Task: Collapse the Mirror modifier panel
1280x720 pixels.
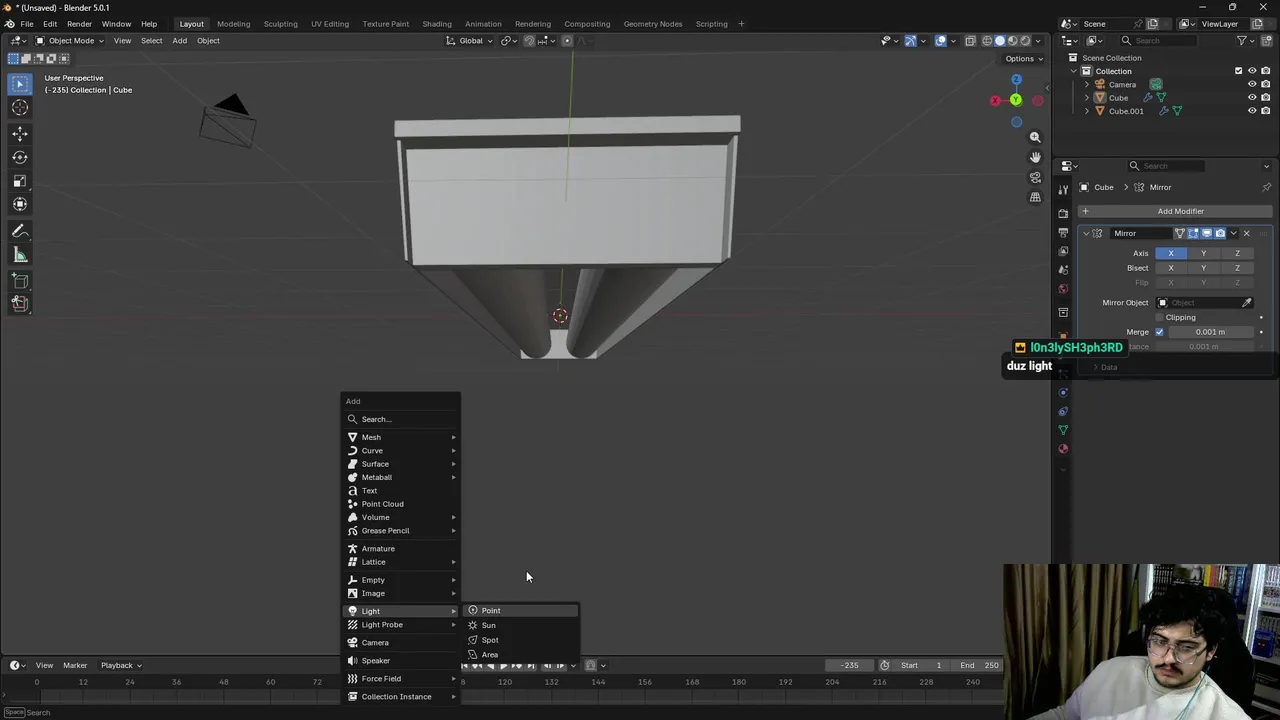Action: tap(1086, 233)
